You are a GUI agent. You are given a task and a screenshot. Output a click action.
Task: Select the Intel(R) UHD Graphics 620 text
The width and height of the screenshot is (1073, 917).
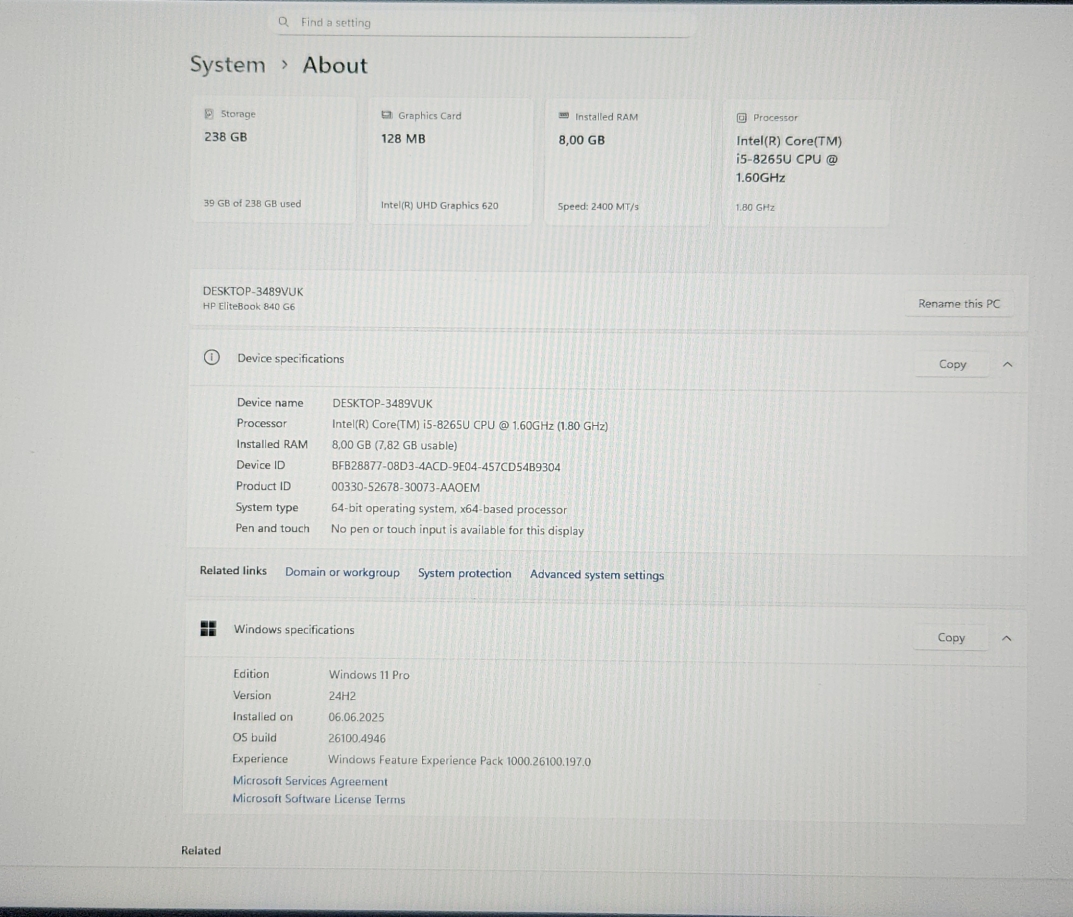(x=439, y=205)
